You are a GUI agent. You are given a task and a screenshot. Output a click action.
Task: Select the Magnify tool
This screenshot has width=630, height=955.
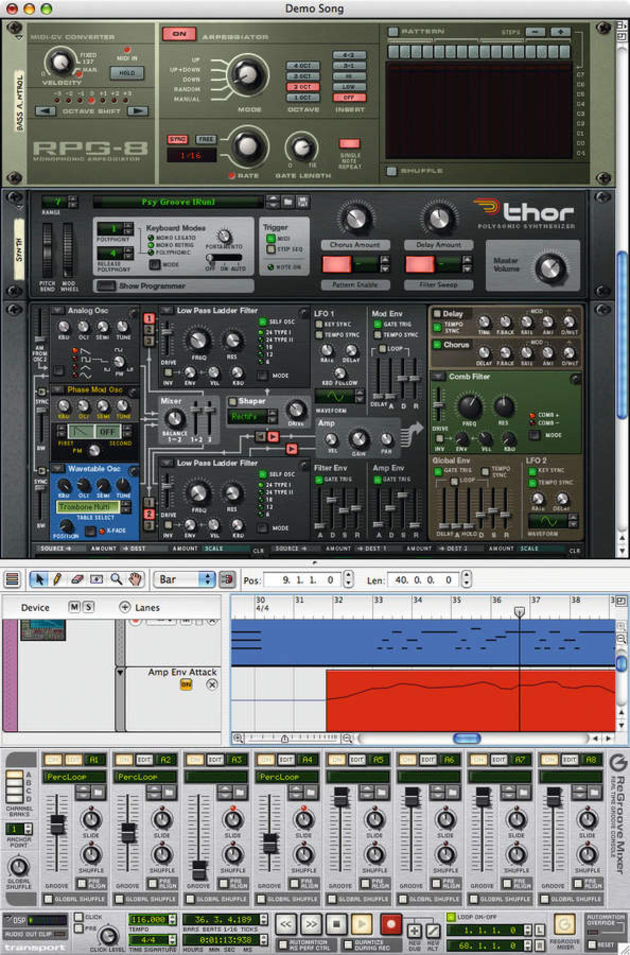tap(116, 579)
